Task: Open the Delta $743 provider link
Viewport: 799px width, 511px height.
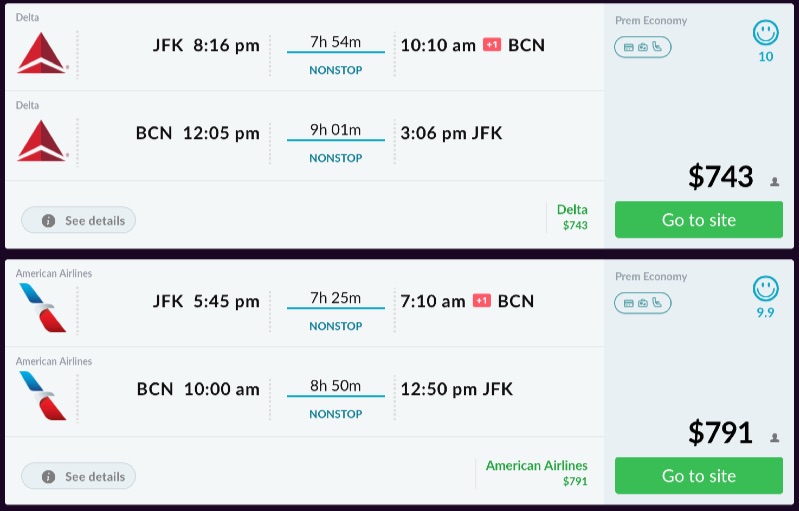Action: pos(573,217)
